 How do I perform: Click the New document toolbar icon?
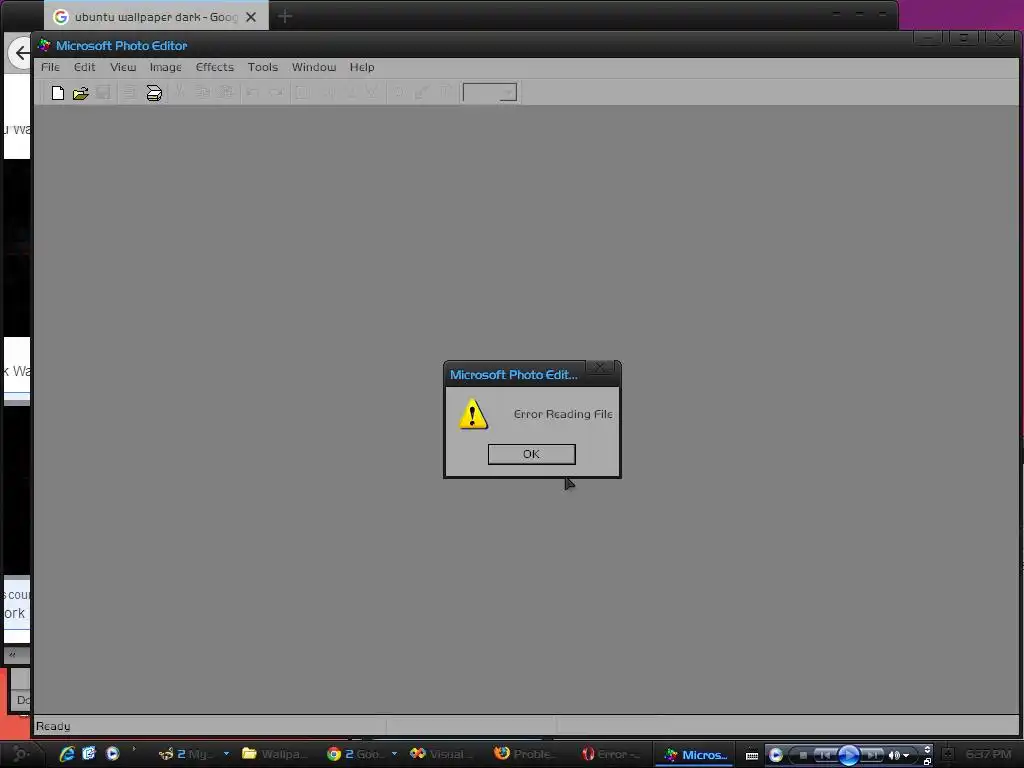coord(57,93)
